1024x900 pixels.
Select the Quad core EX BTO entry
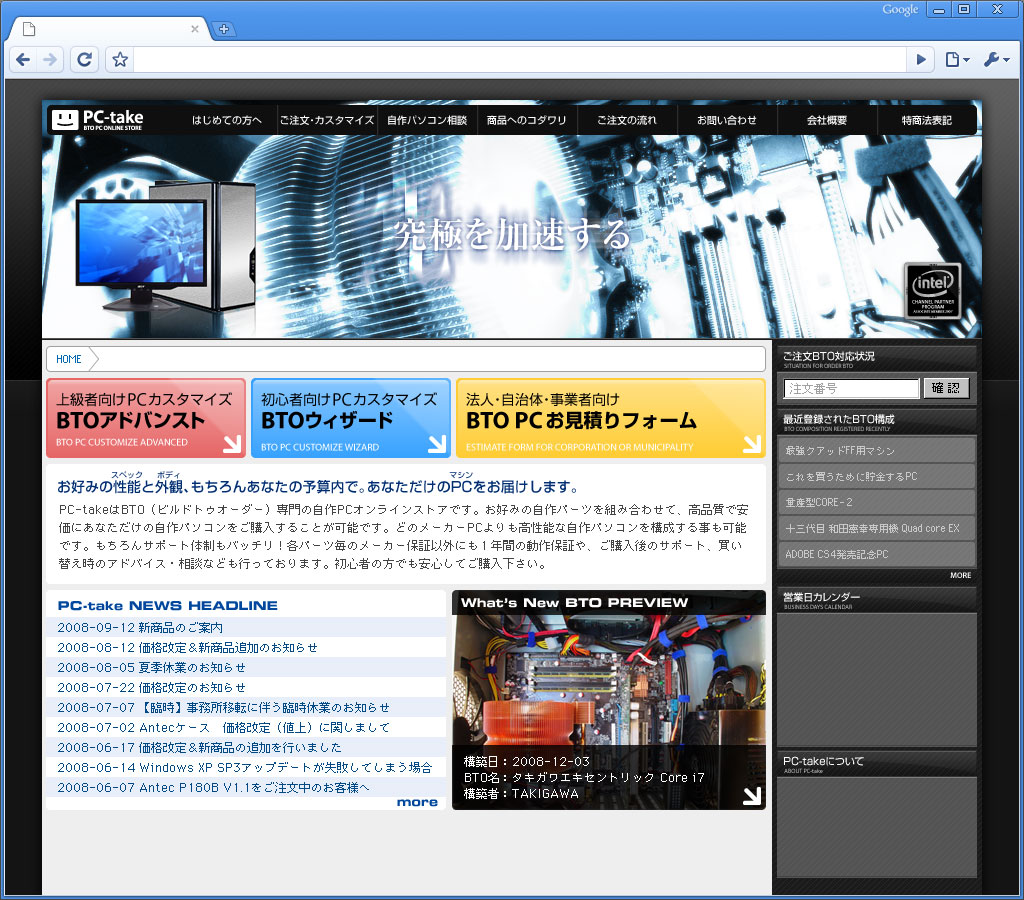tap(876, 528)
